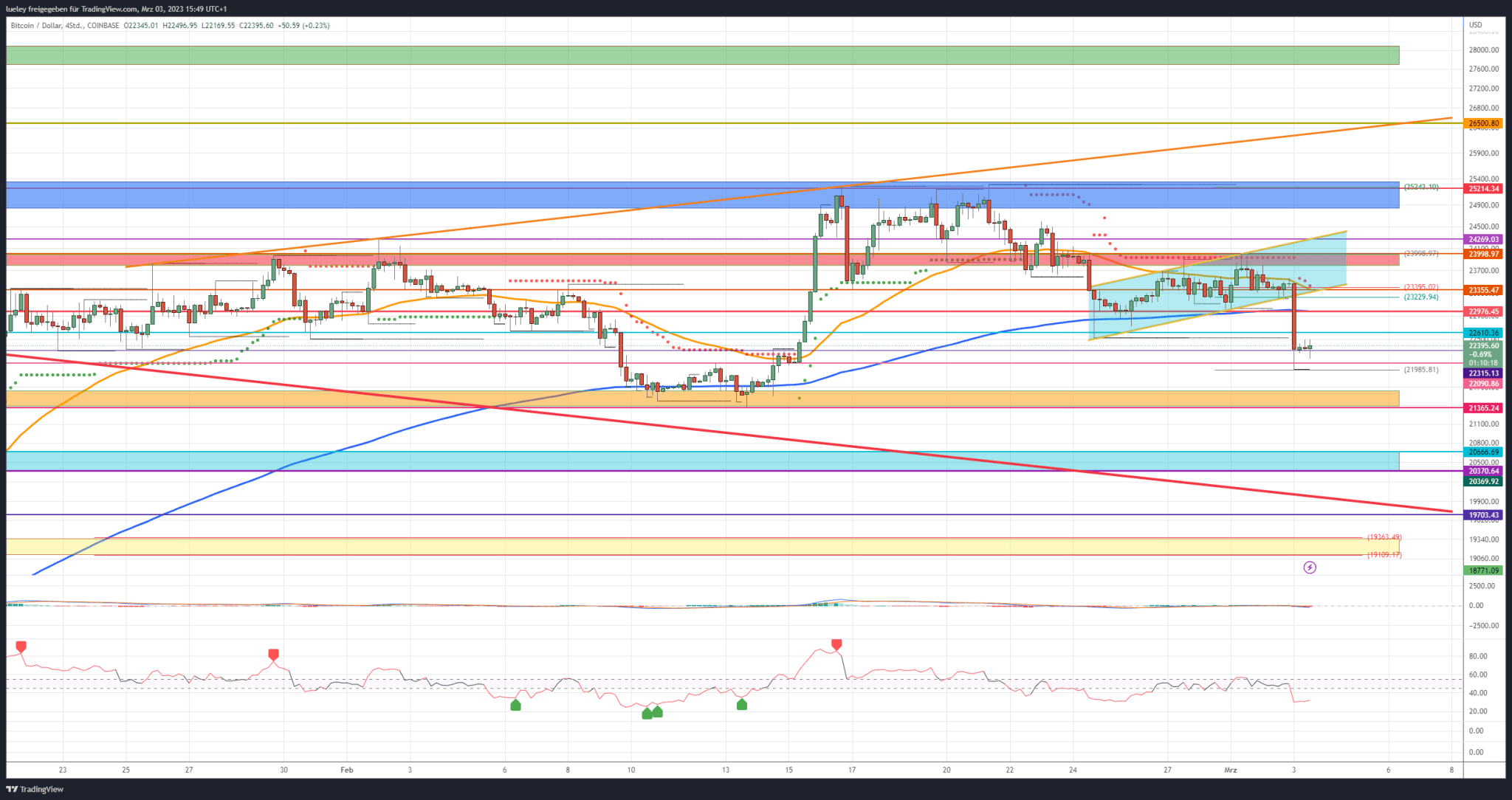The image size is (1512, 800).
Task: Click the rightmost green RSI oversold marker
Action: coord(742,705)
